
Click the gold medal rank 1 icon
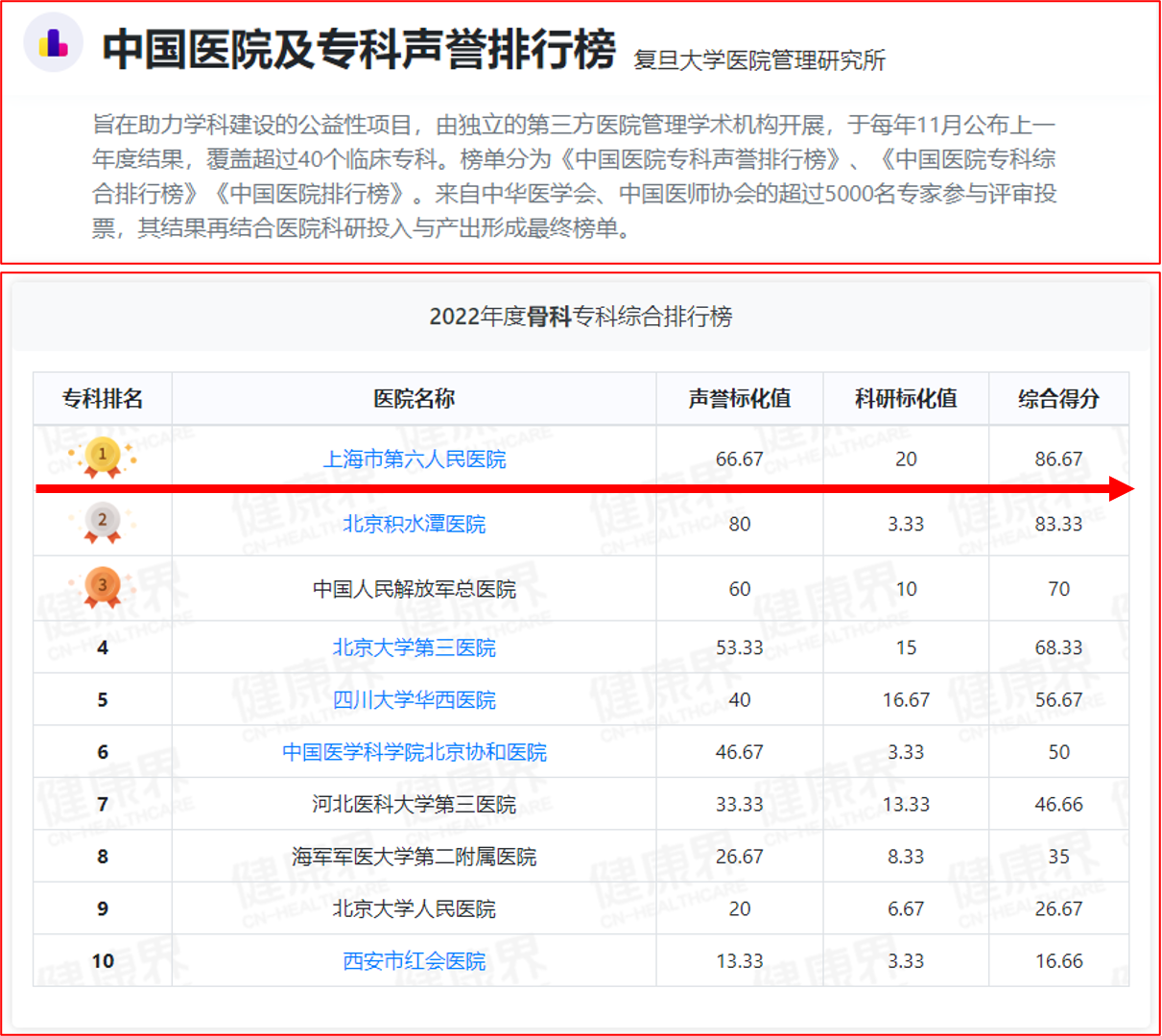103,458
